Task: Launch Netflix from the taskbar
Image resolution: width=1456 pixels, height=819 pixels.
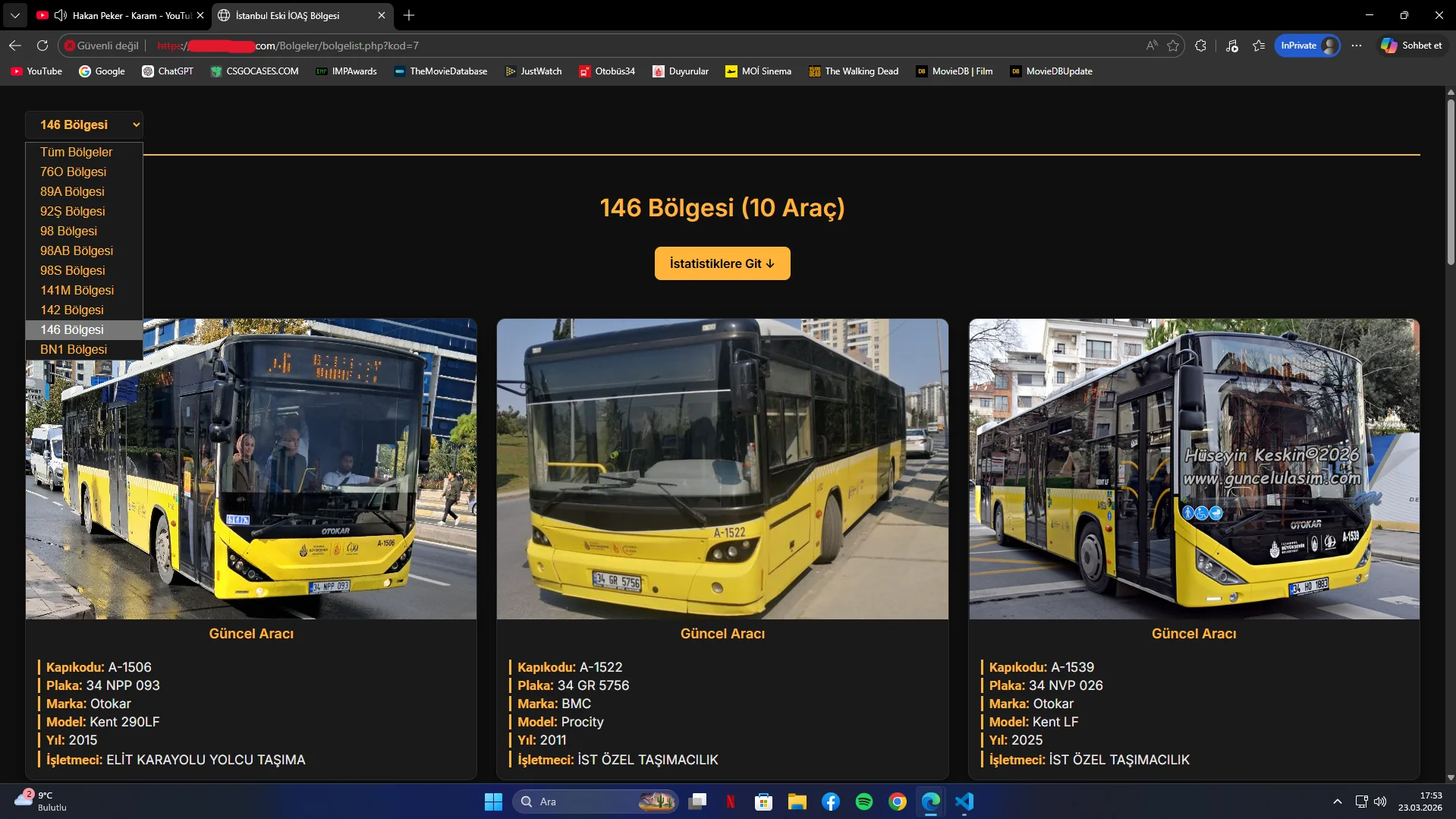Action: coord(731,802)
